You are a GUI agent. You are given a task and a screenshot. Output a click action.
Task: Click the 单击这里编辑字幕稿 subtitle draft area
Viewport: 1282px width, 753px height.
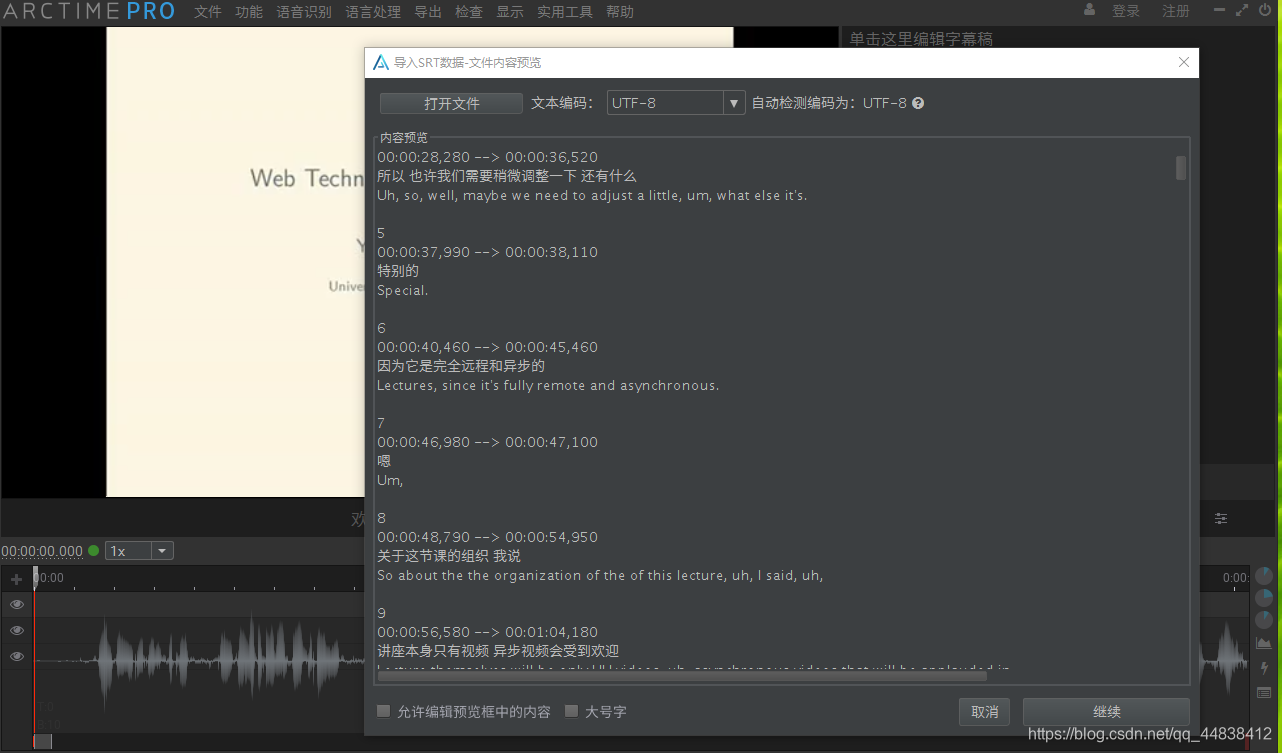920,39
